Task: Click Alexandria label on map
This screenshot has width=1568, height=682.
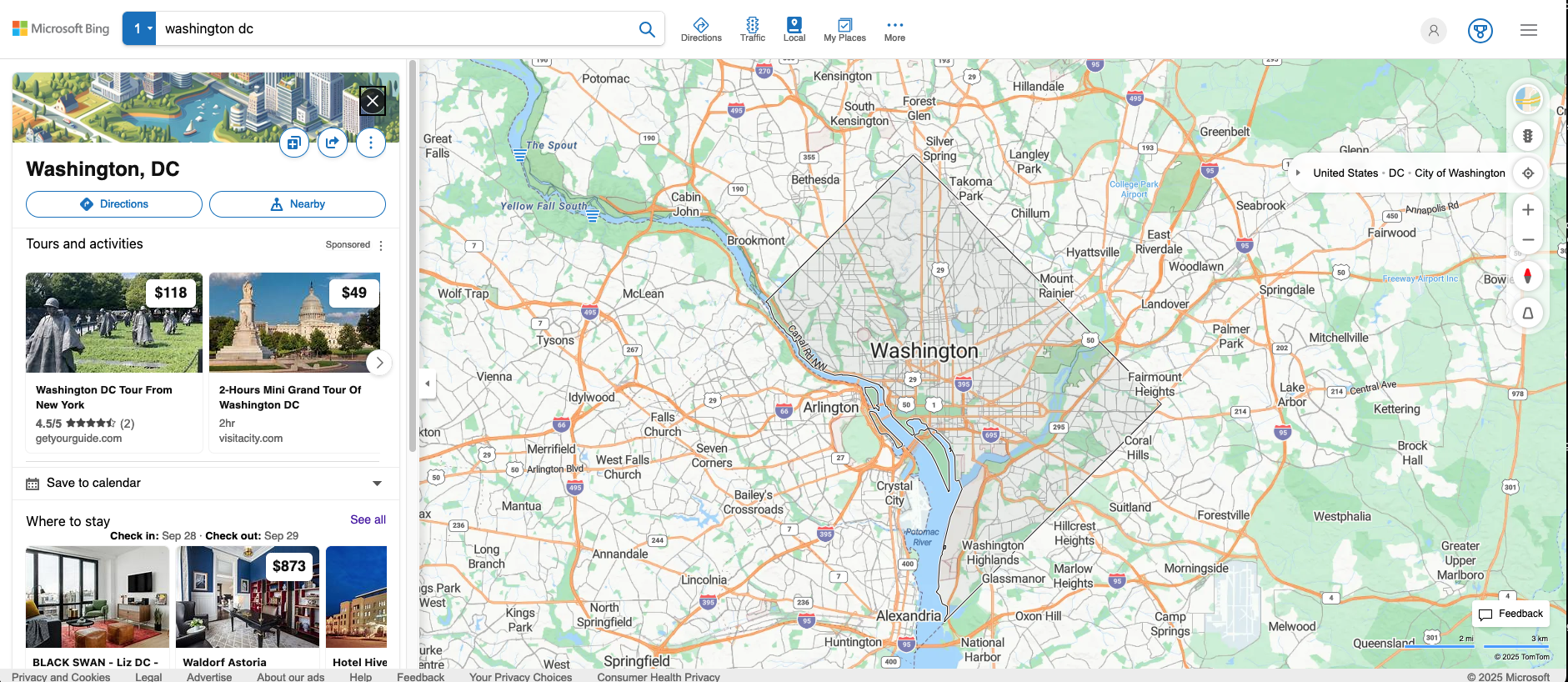Action: (909, 615)
